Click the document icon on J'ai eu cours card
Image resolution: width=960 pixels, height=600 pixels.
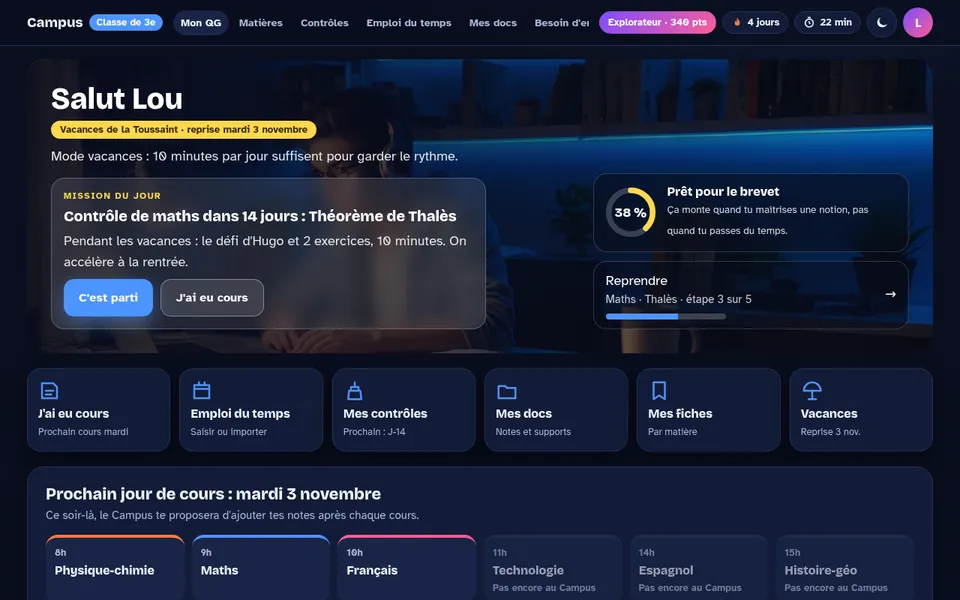[x=49, y=391]
